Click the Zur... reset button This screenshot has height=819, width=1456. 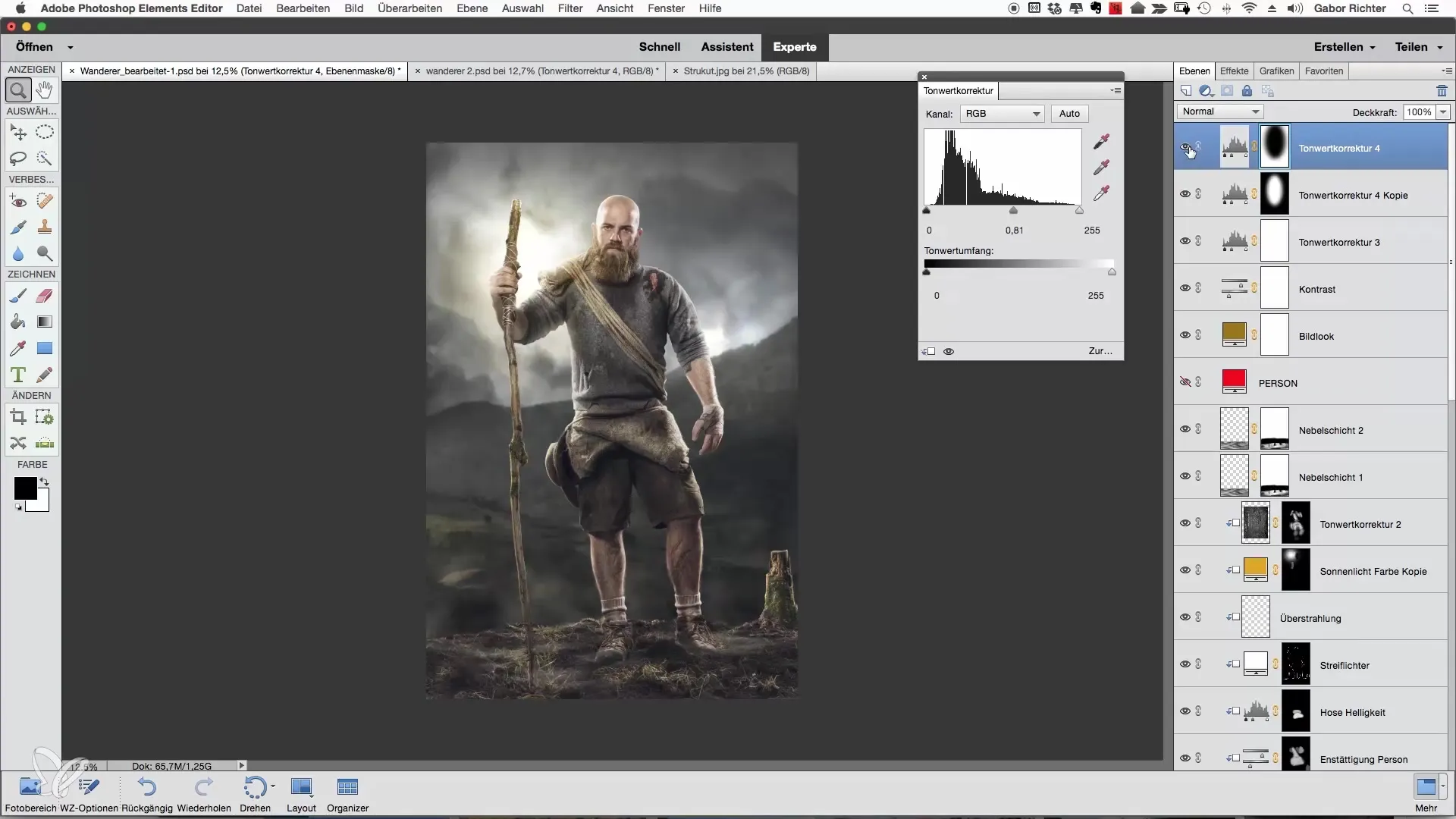[x=1100, y=351]
